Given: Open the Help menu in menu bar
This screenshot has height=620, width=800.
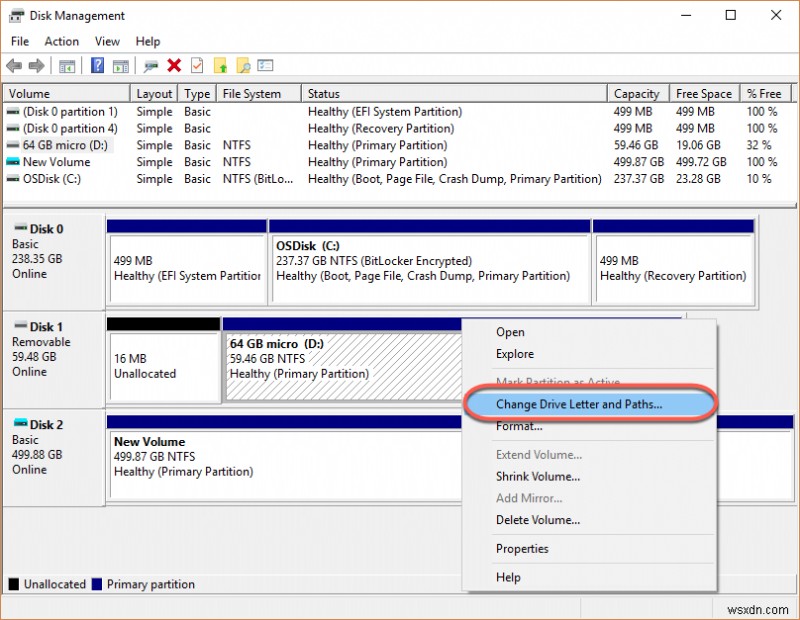Looking at the screenshot, I should [147, 41].
